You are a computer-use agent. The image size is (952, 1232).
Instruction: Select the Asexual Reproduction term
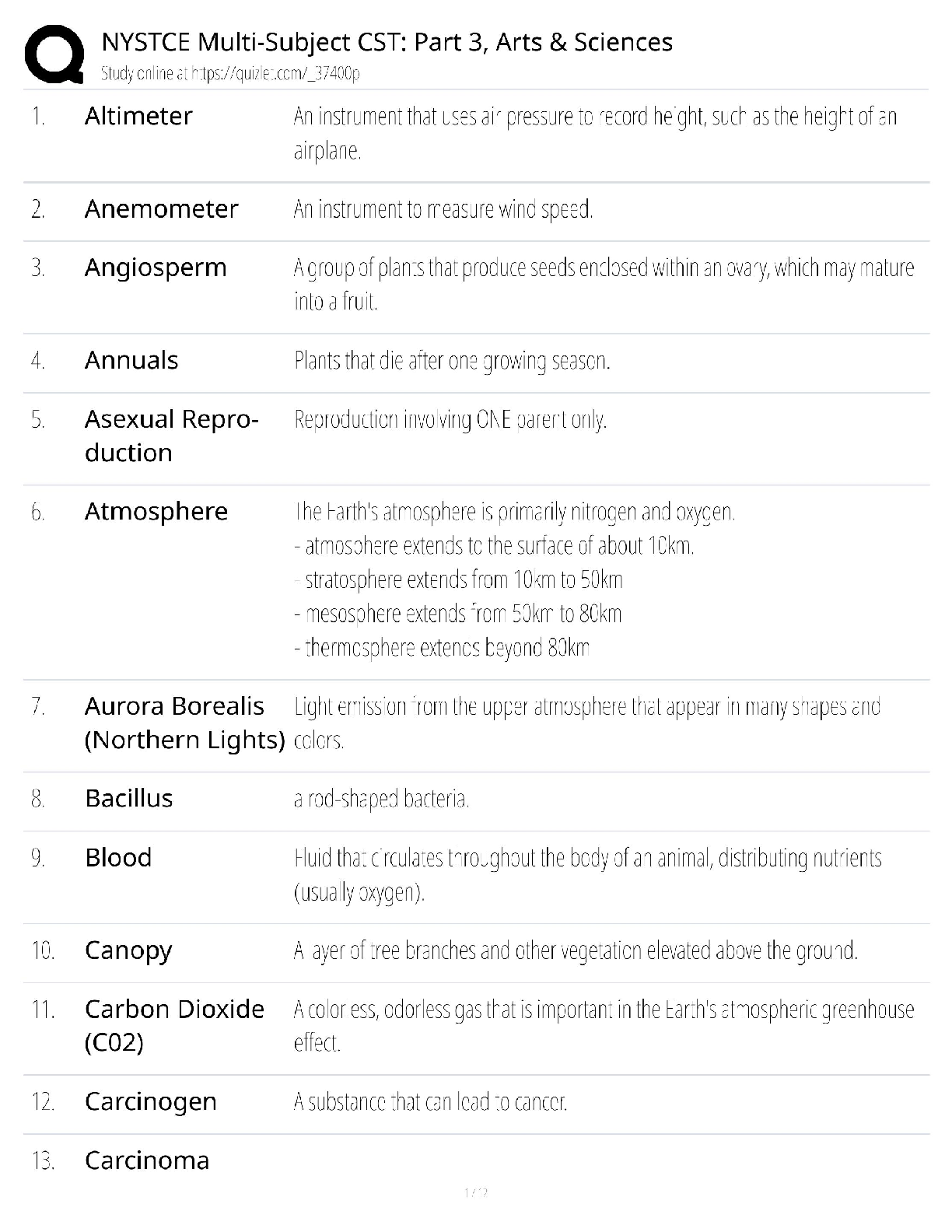171,436
